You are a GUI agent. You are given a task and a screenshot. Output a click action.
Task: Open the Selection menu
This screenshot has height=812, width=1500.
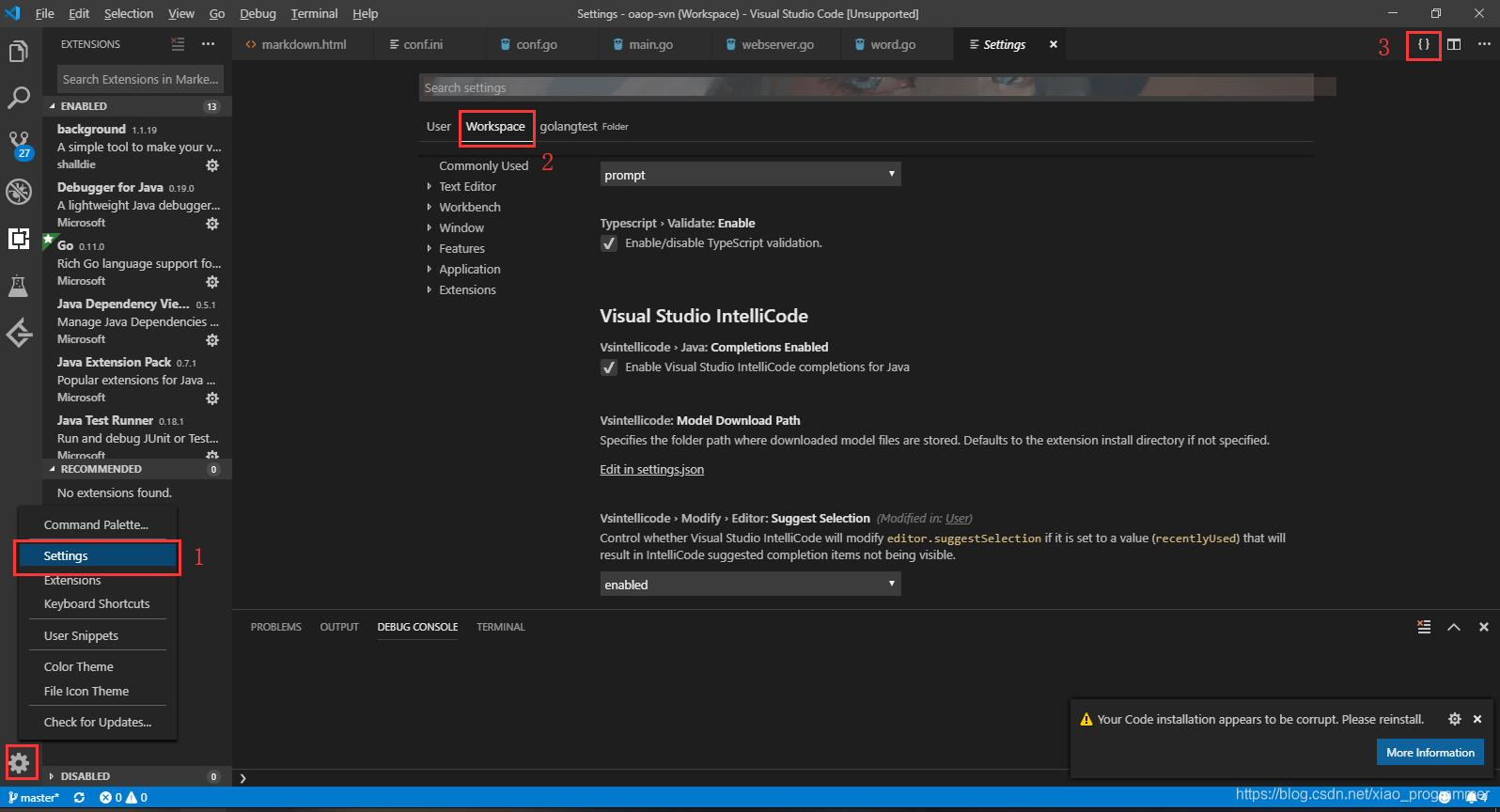click(129, 13)
